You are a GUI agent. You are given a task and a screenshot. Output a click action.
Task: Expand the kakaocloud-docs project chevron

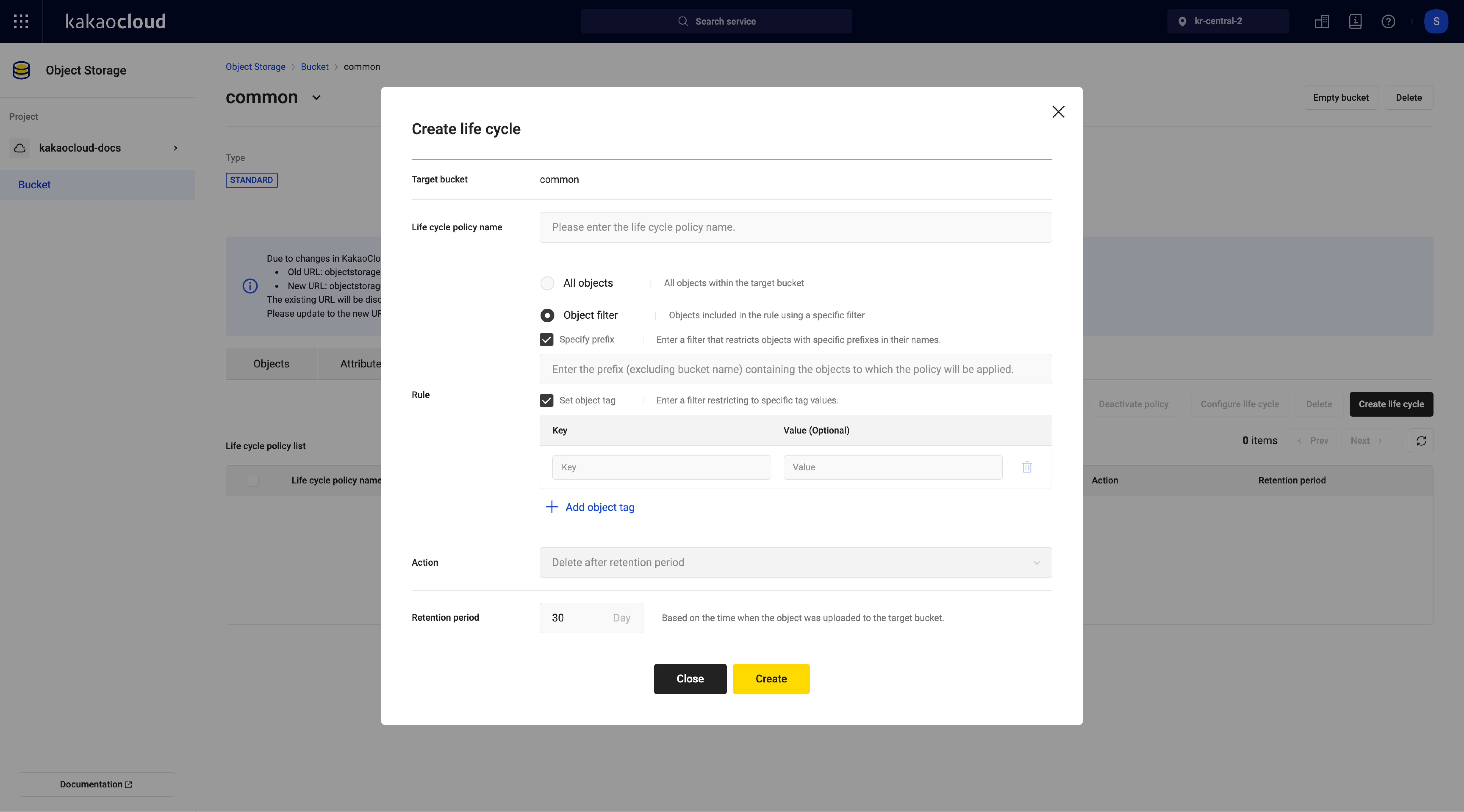coord(175,148)
